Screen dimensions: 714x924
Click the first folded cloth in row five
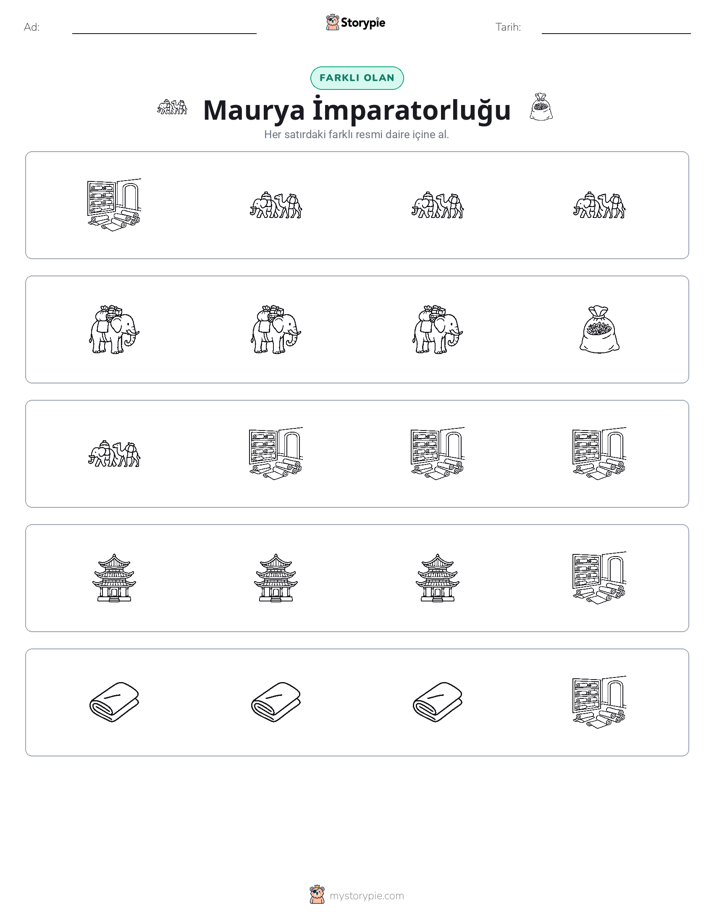[114, 702]
